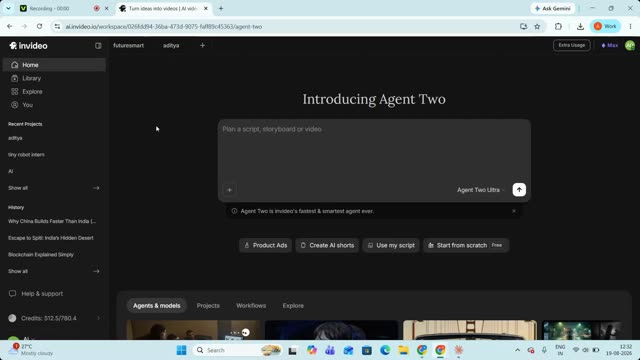The width and height of the screenshot is (640, 360).
Task: Select the Create AI shorts button
Action: (x=327, y=245)
